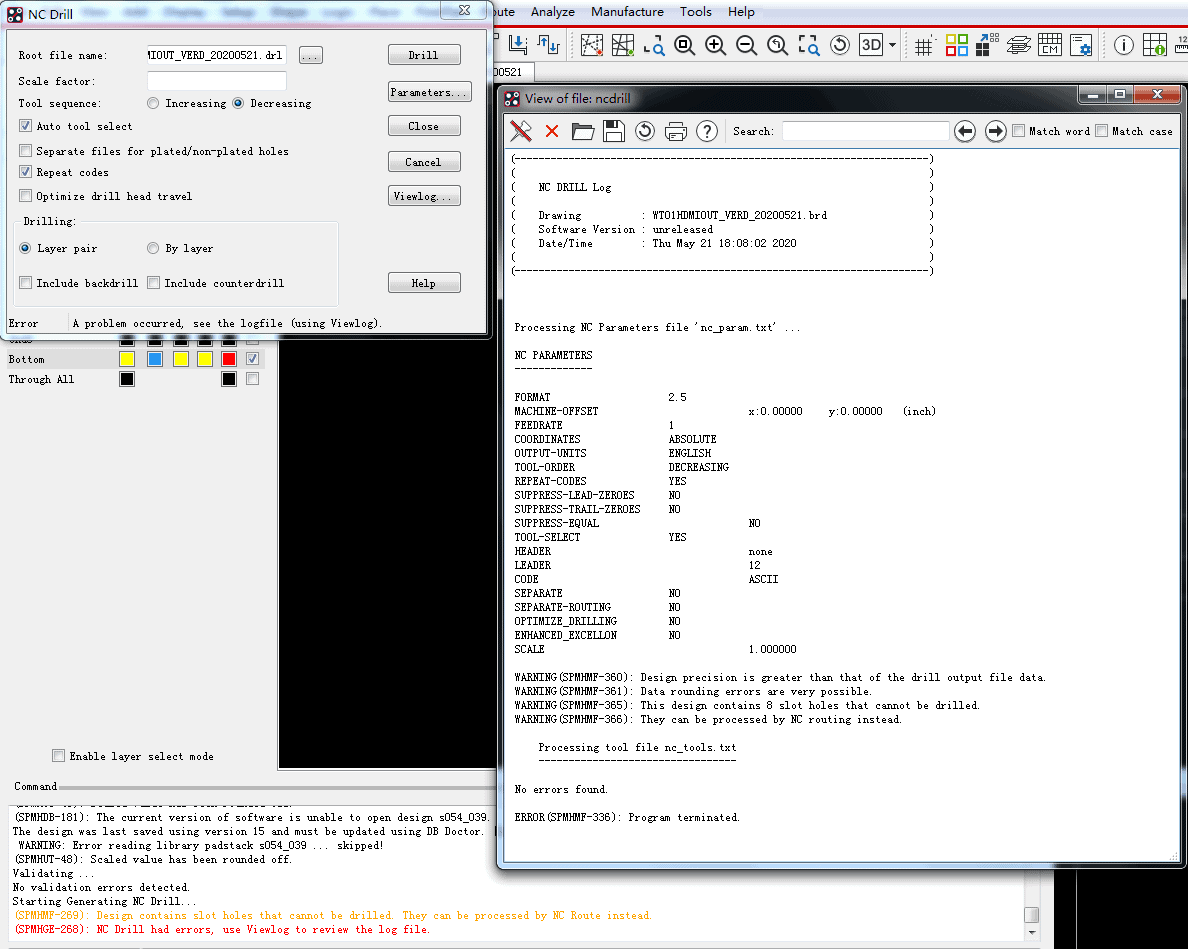Enable separate files for plated/non-plated holes

click(x=26, y=151)
